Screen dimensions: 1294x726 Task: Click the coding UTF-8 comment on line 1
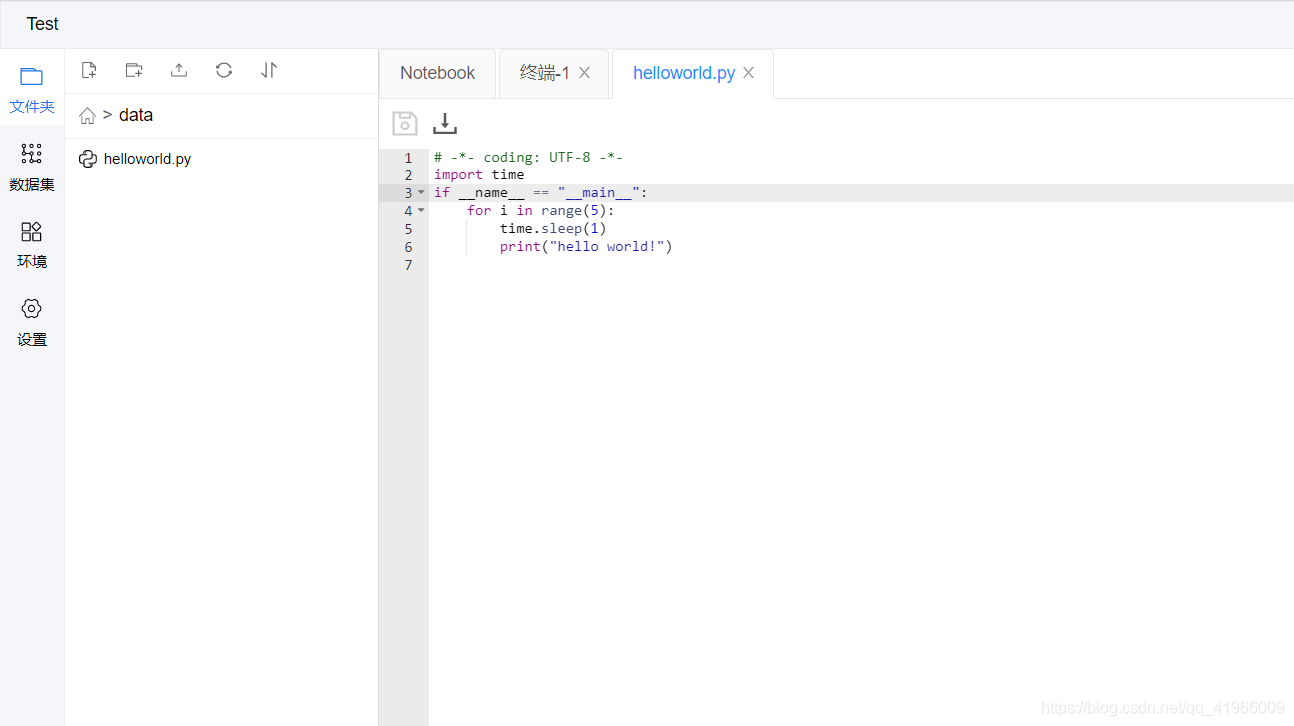click(529, 157)
